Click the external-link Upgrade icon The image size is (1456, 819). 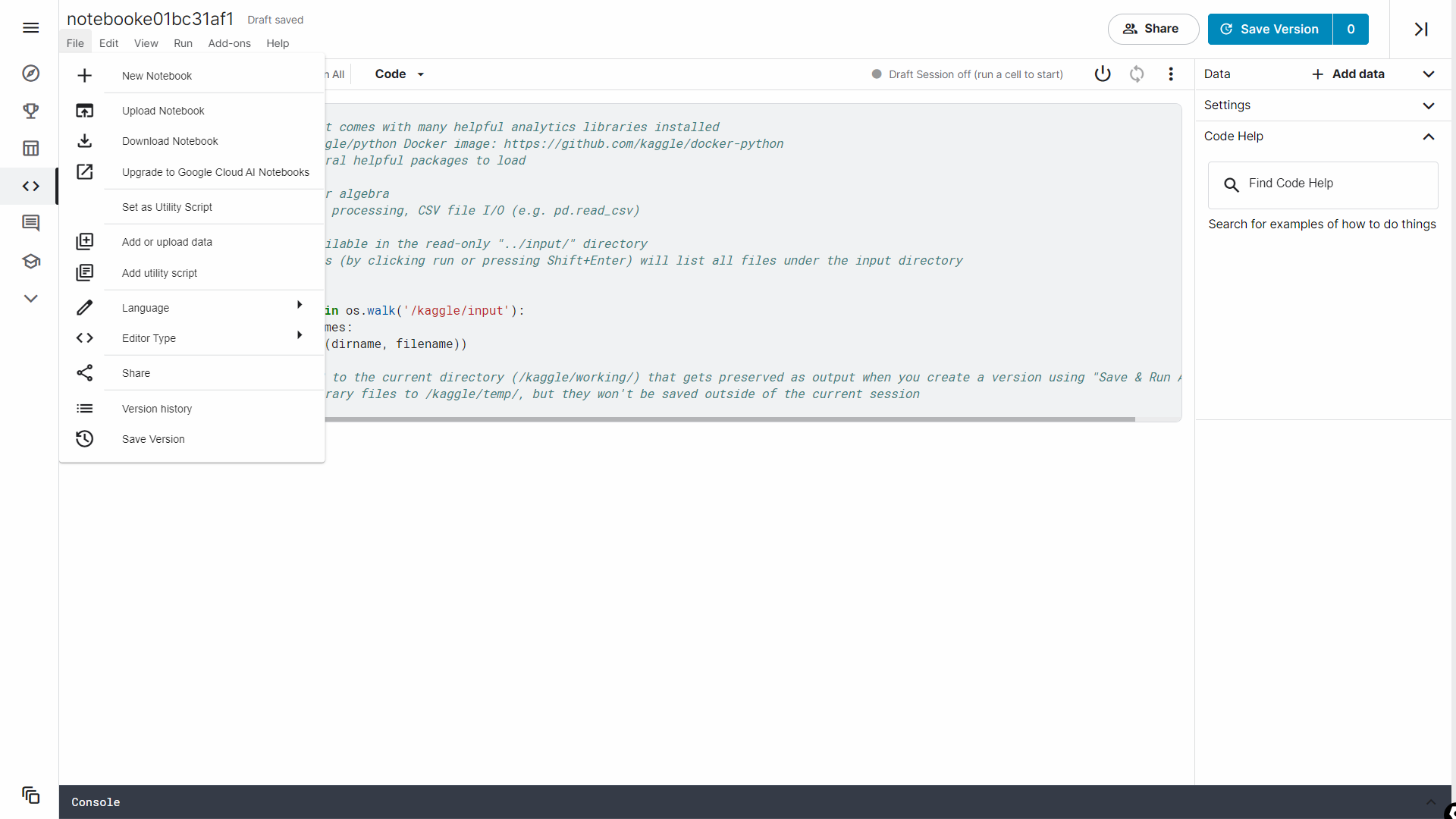coord(85,172)
